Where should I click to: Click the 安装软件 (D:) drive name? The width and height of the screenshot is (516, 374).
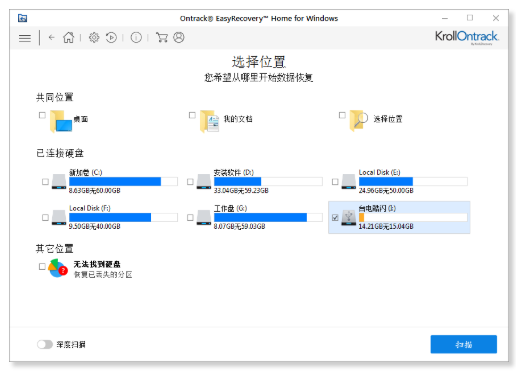(x=234, y=172)
